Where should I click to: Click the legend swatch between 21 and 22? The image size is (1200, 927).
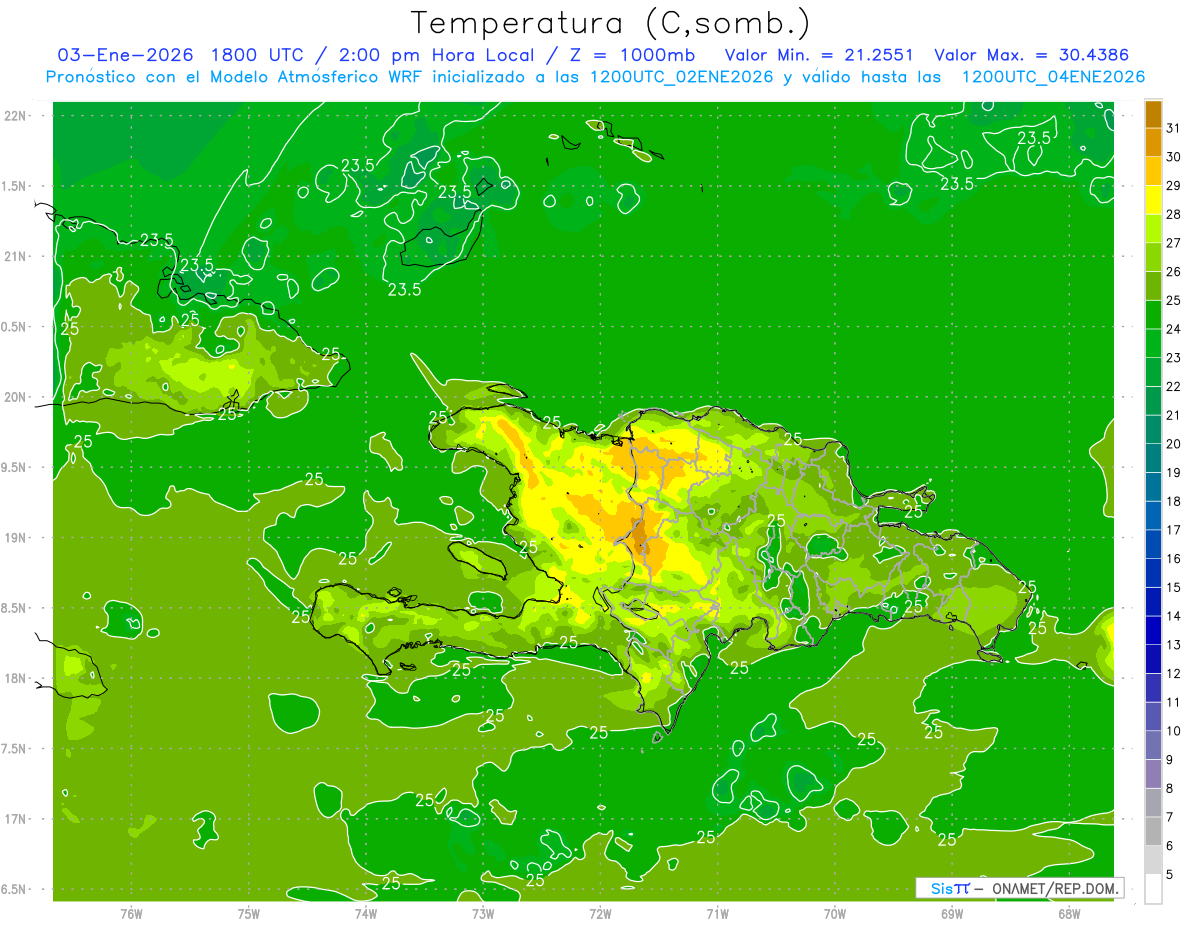coord(1153,401)
